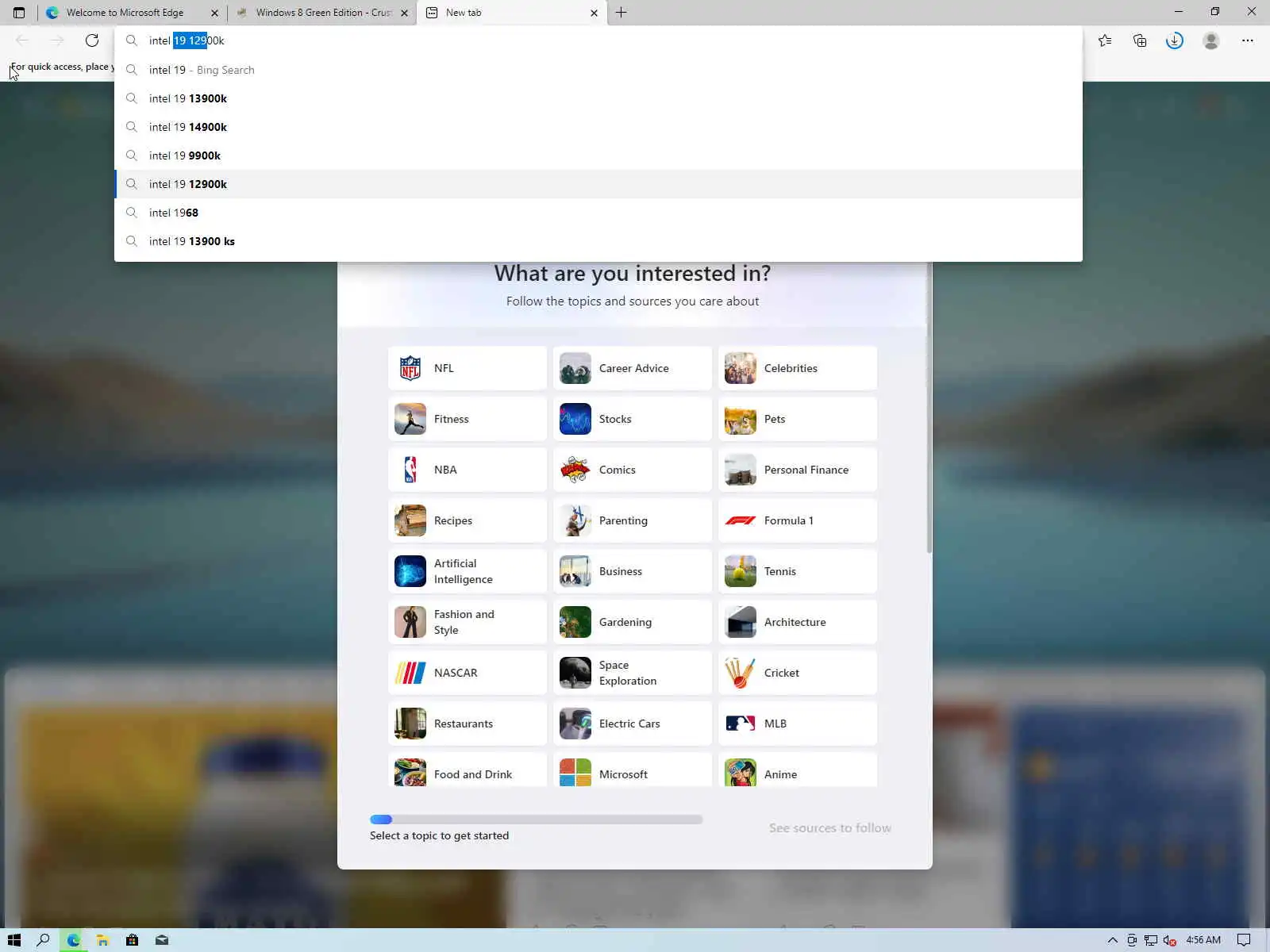Image resolution: width=1270 pixels, height=952 pixels.
Task: Add the Business topic card
Action: point(633,571)
